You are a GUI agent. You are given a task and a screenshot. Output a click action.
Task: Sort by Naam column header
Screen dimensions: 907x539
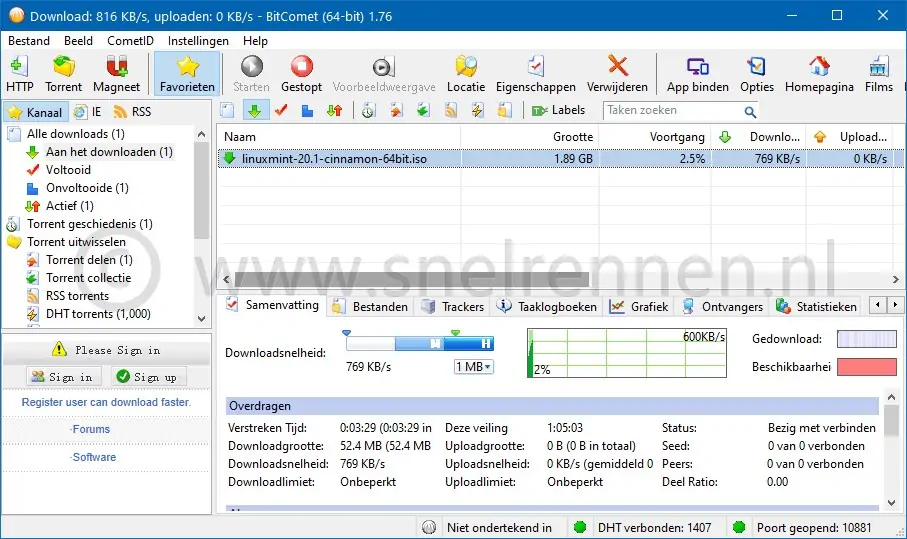click(x=339, y=137)
